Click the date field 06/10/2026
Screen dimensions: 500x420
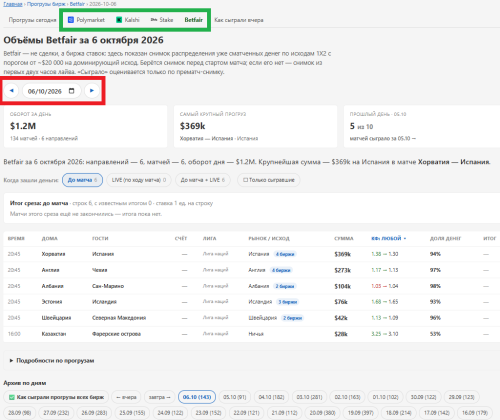(x=52, y=91)
